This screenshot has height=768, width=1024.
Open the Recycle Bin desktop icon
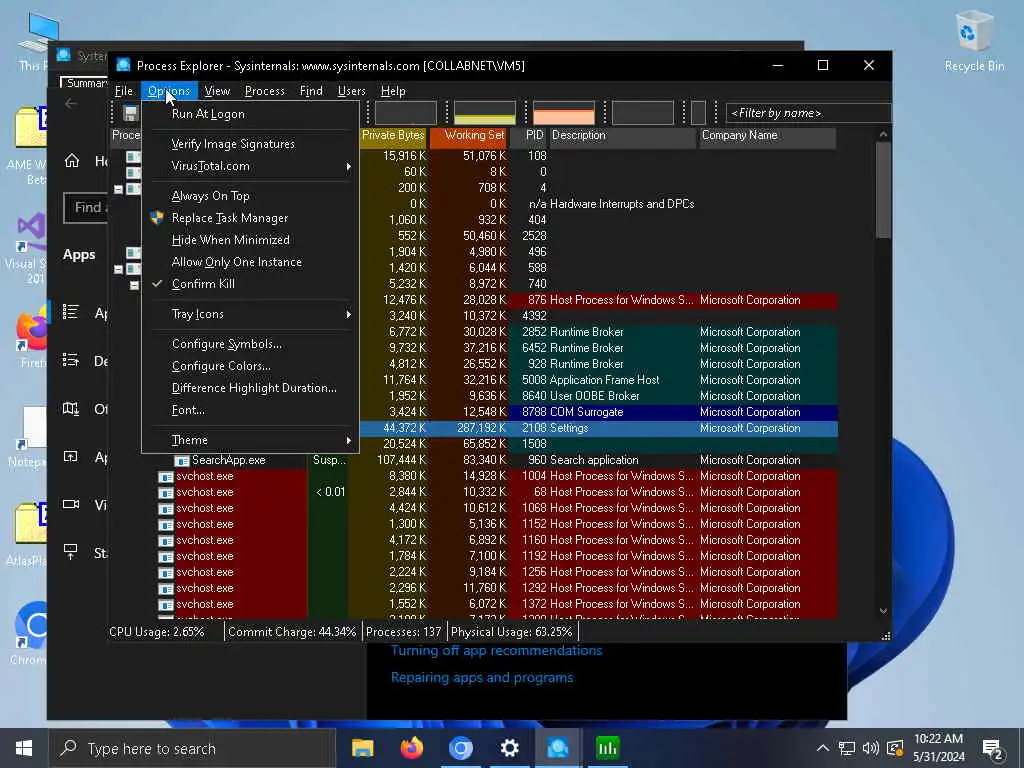pos(974,40)
